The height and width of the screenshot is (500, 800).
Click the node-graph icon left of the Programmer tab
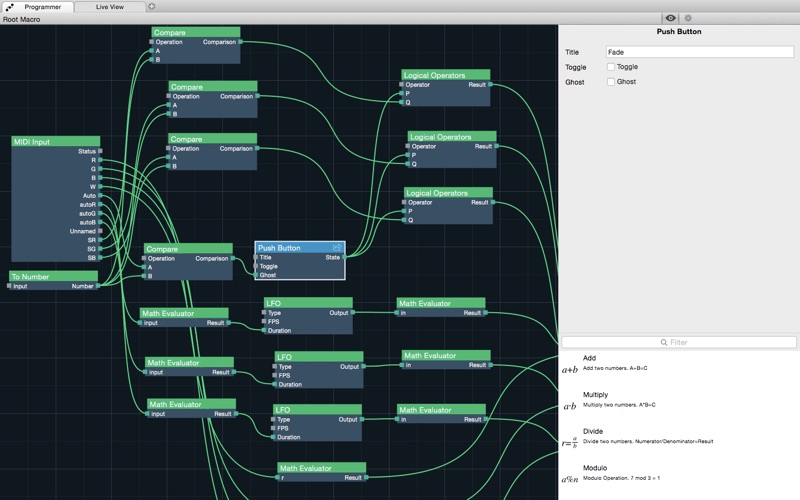click(8, 6)
